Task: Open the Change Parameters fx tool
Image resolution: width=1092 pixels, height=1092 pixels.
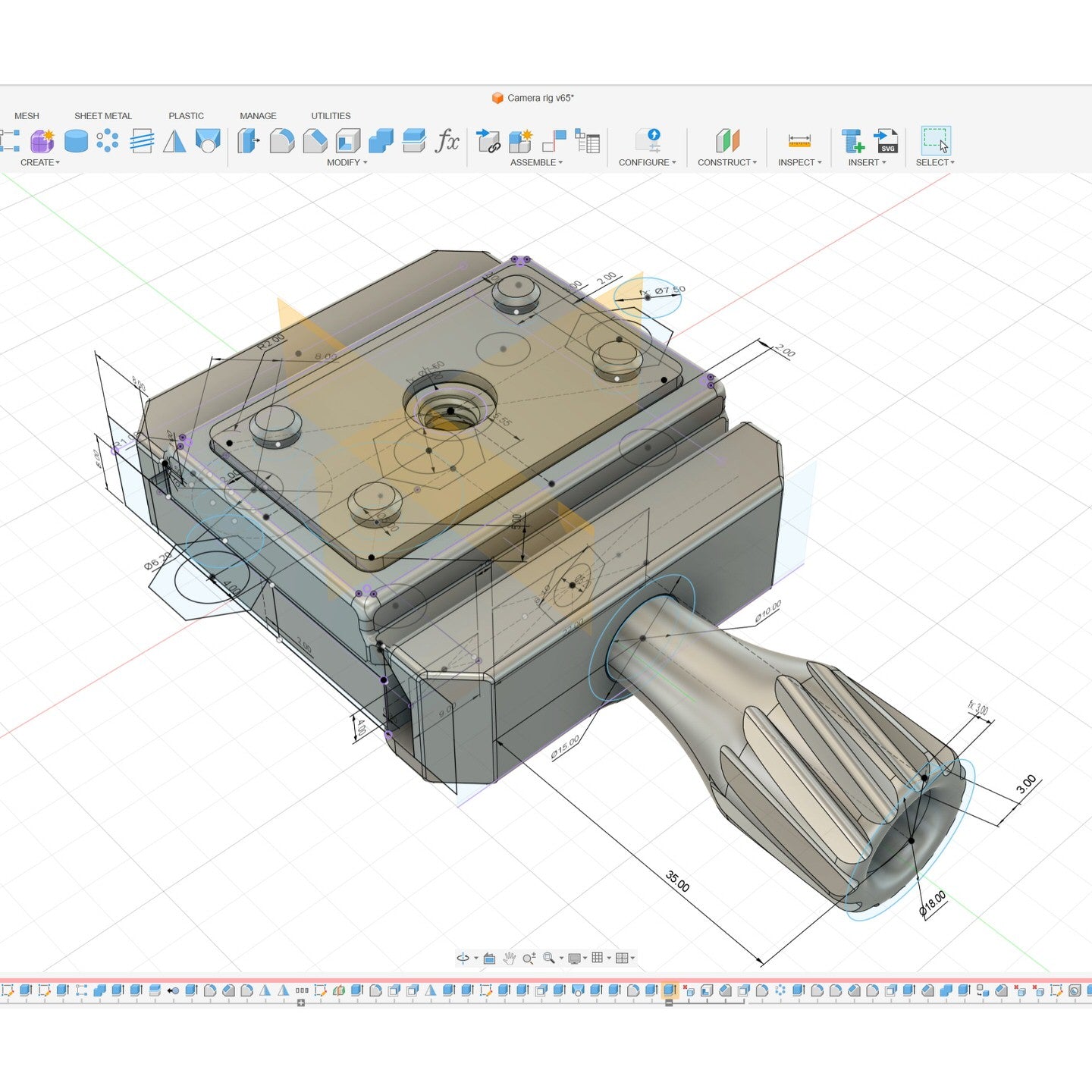Action: [x=447, y=141]
